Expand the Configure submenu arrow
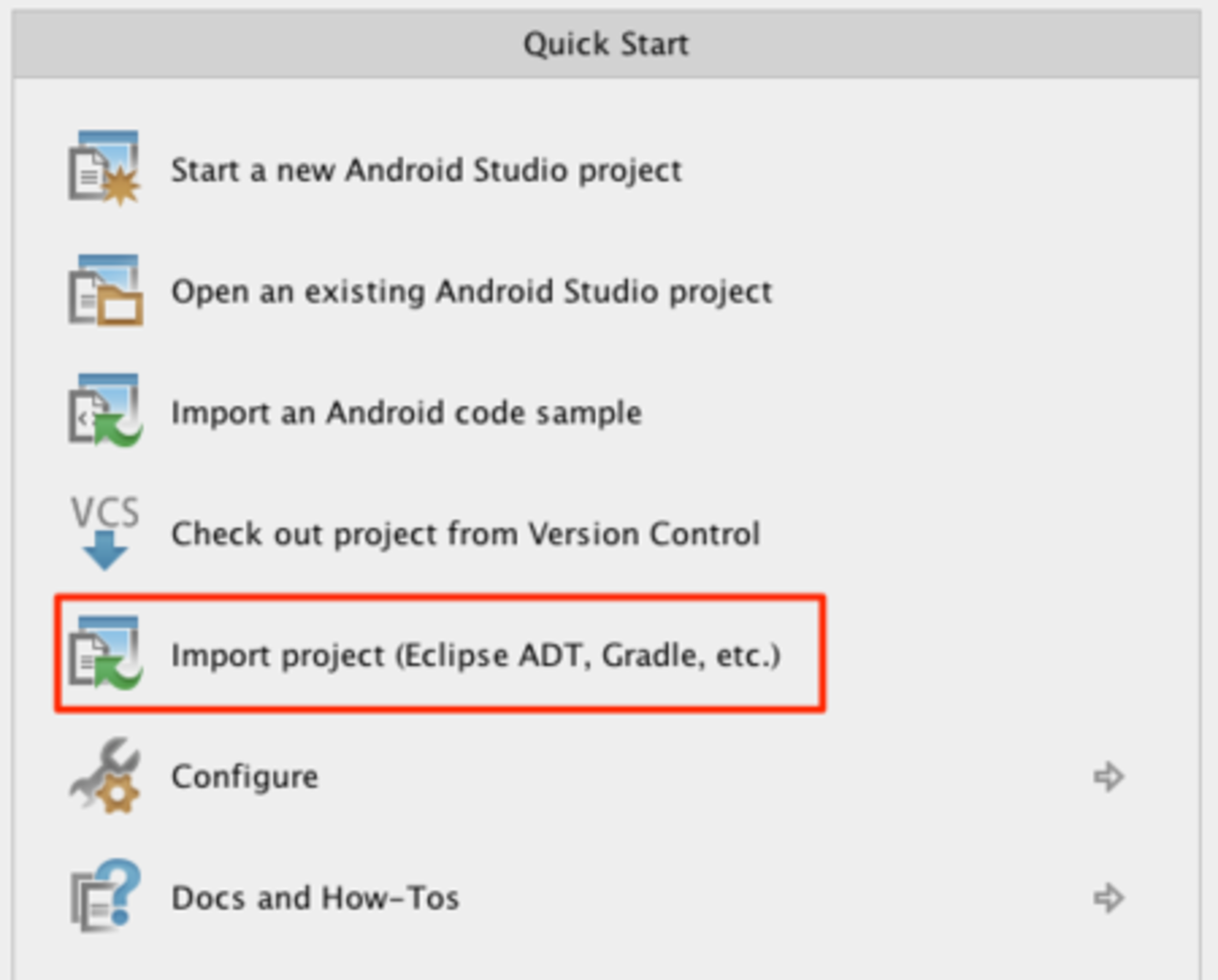Screen dimensions: 1218x980 tap(1108, 777)
